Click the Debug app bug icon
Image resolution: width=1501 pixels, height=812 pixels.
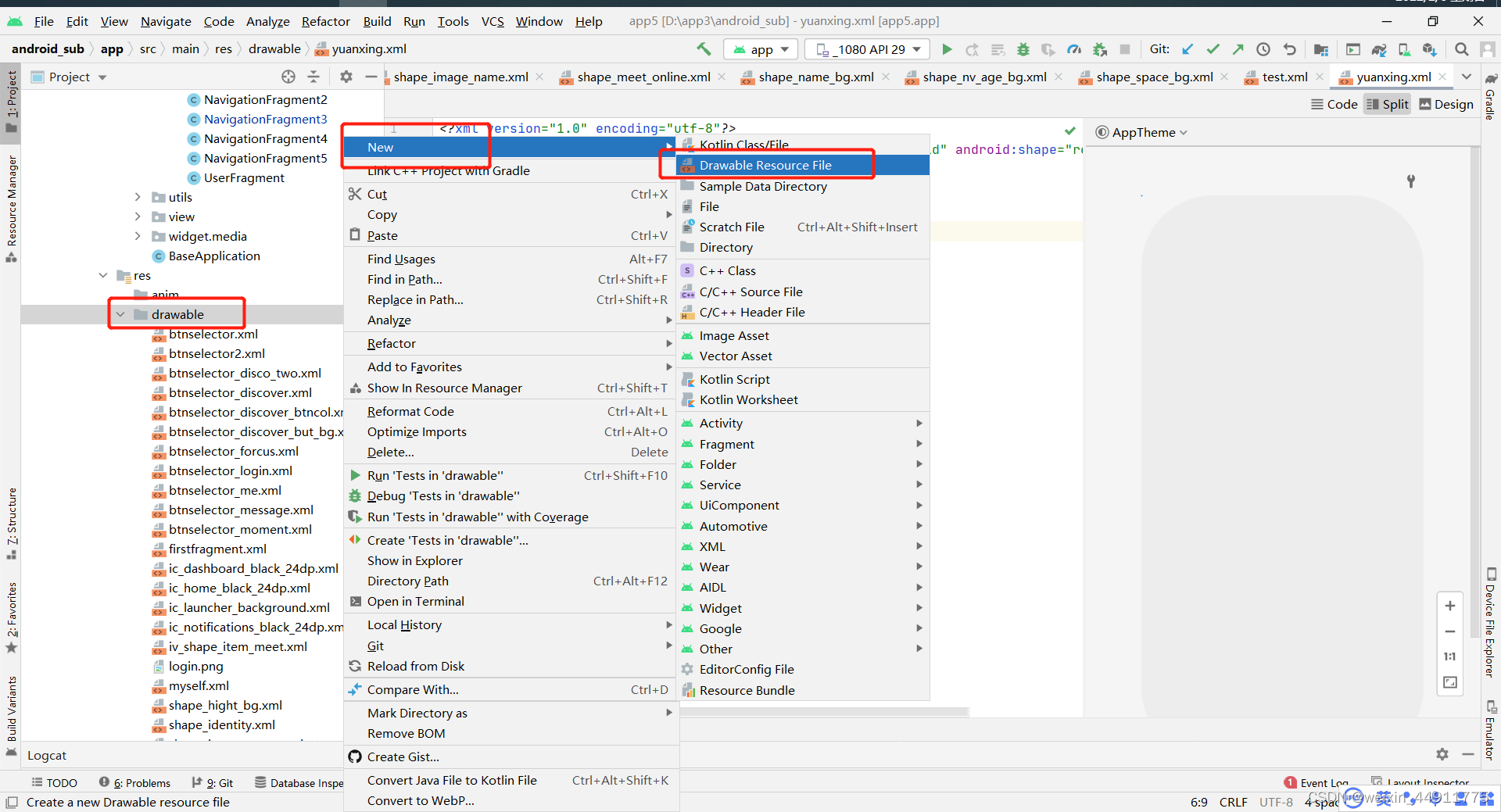point(1023,49)
